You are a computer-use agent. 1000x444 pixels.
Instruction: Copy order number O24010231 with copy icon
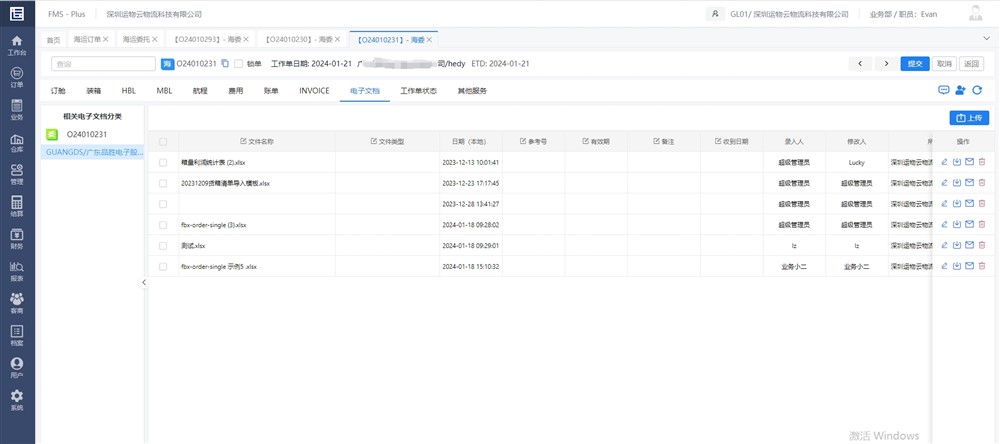coord(225,64)
